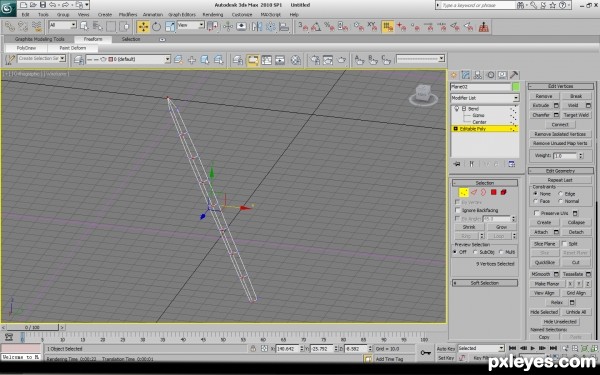Select the Select and Move tool
The image size is (600, 375).
tap(143, 27)
